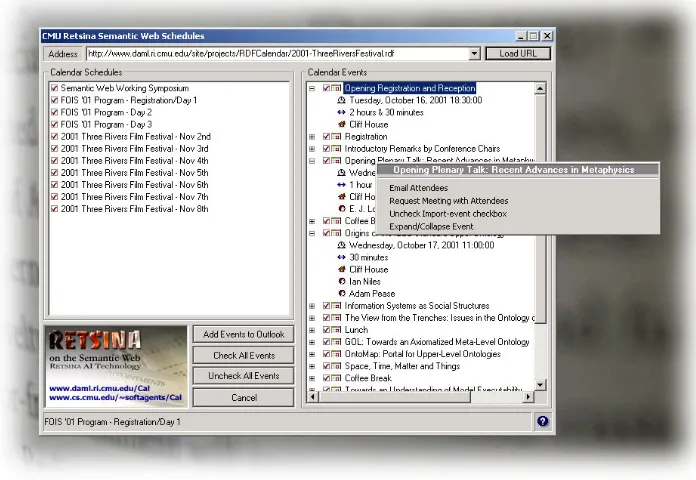Screen dimensions: 696x480
Task: Click duration arrow icon beside 1 hour
Action: [x=341, y=185]
